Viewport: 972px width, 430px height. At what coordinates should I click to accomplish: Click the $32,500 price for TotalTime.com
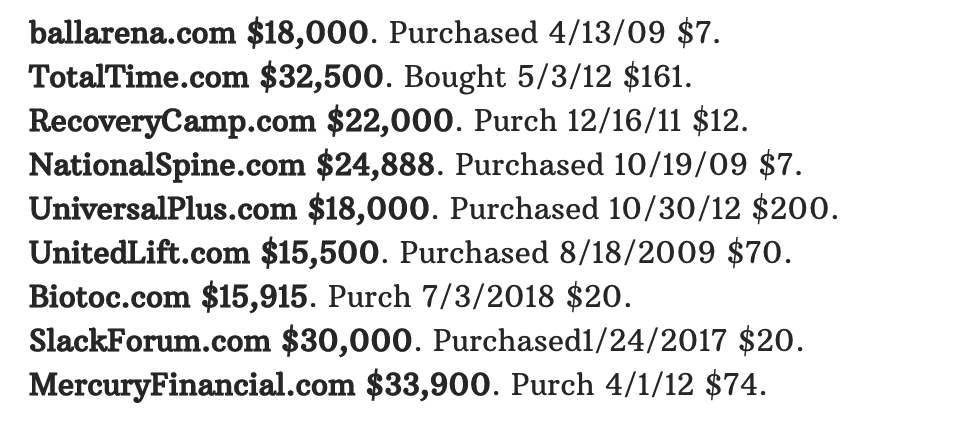(322, 77)
